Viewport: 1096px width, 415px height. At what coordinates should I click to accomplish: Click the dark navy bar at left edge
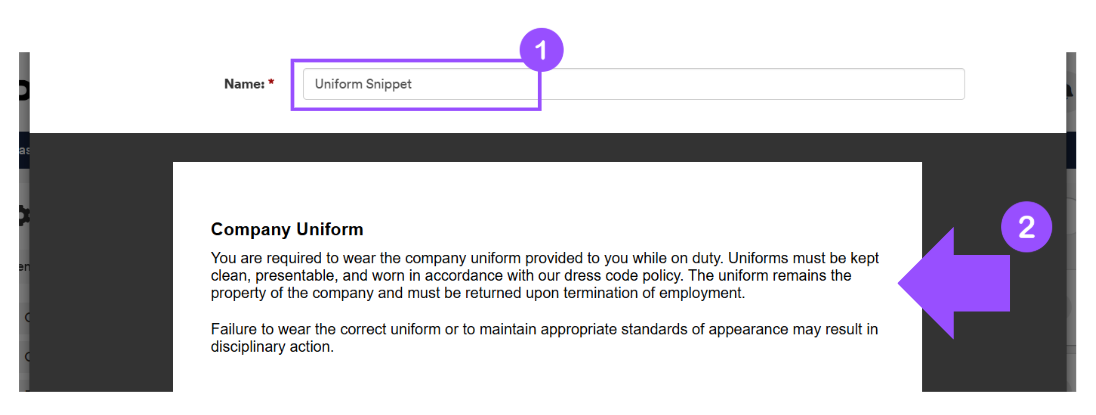(x=24, y=150)
